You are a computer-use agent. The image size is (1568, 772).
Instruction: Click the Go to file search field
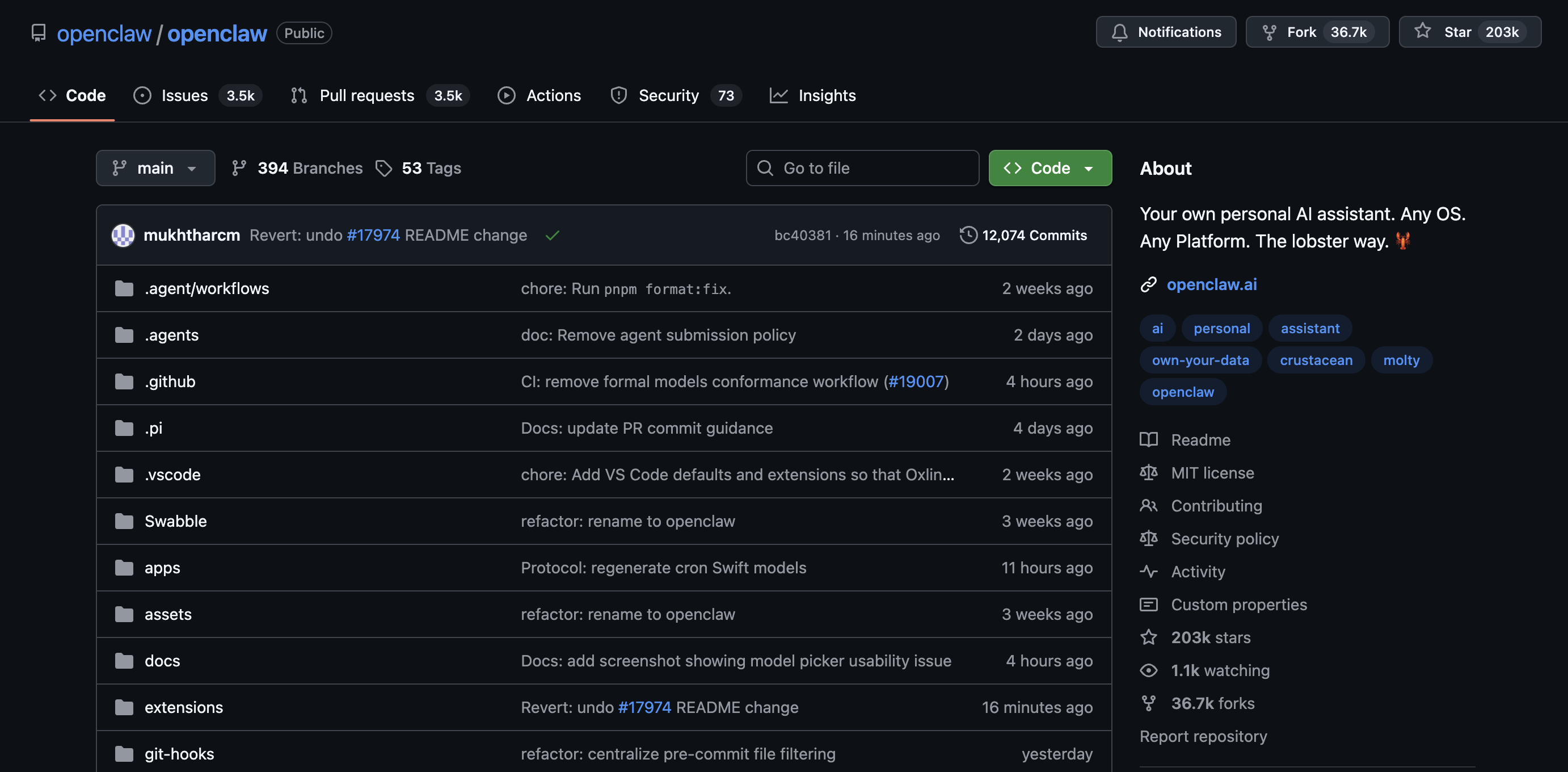click(862, 167)
